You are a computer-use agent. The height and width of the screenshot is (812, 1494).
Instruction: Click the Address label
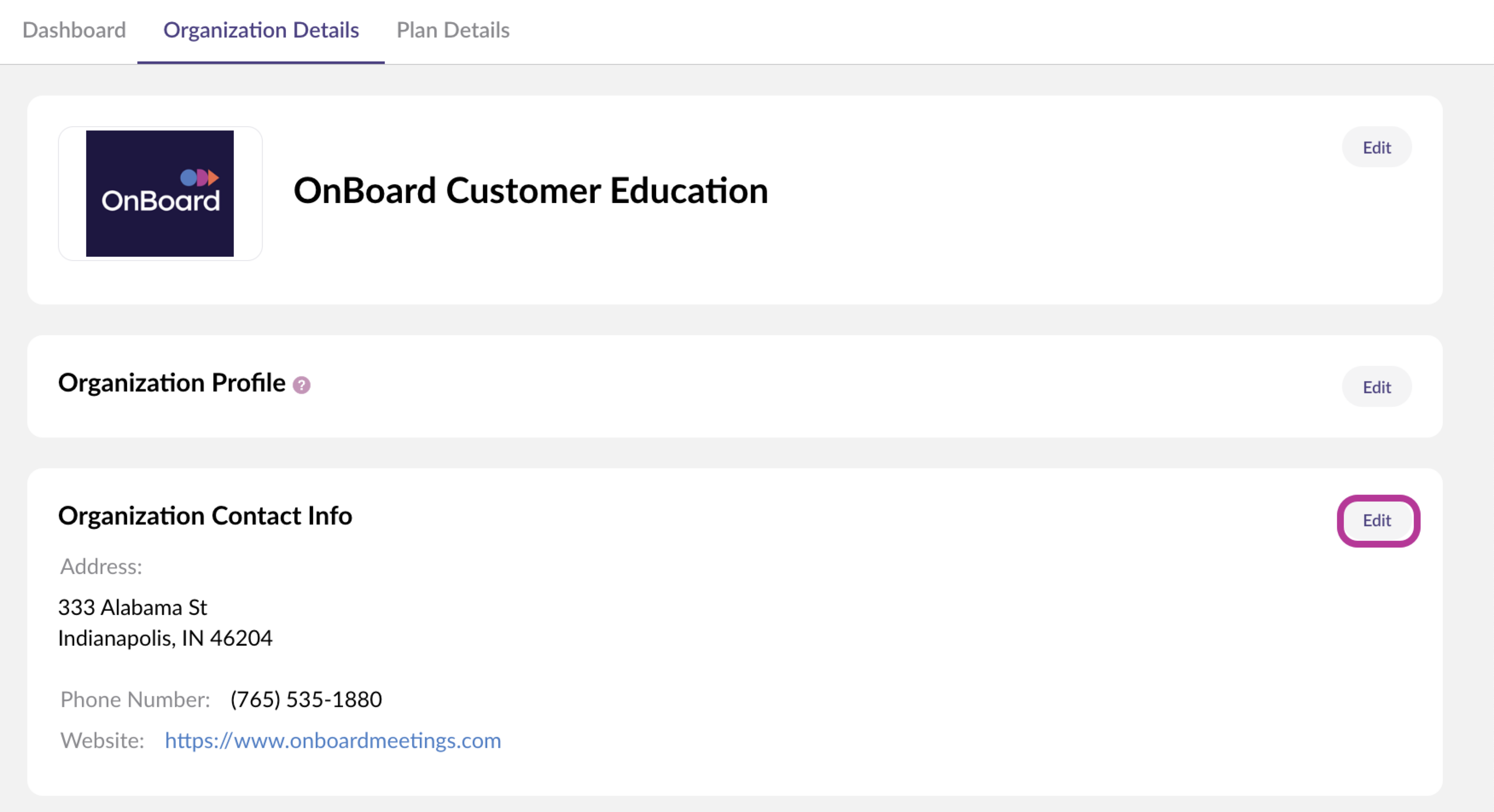pos(102,567)
